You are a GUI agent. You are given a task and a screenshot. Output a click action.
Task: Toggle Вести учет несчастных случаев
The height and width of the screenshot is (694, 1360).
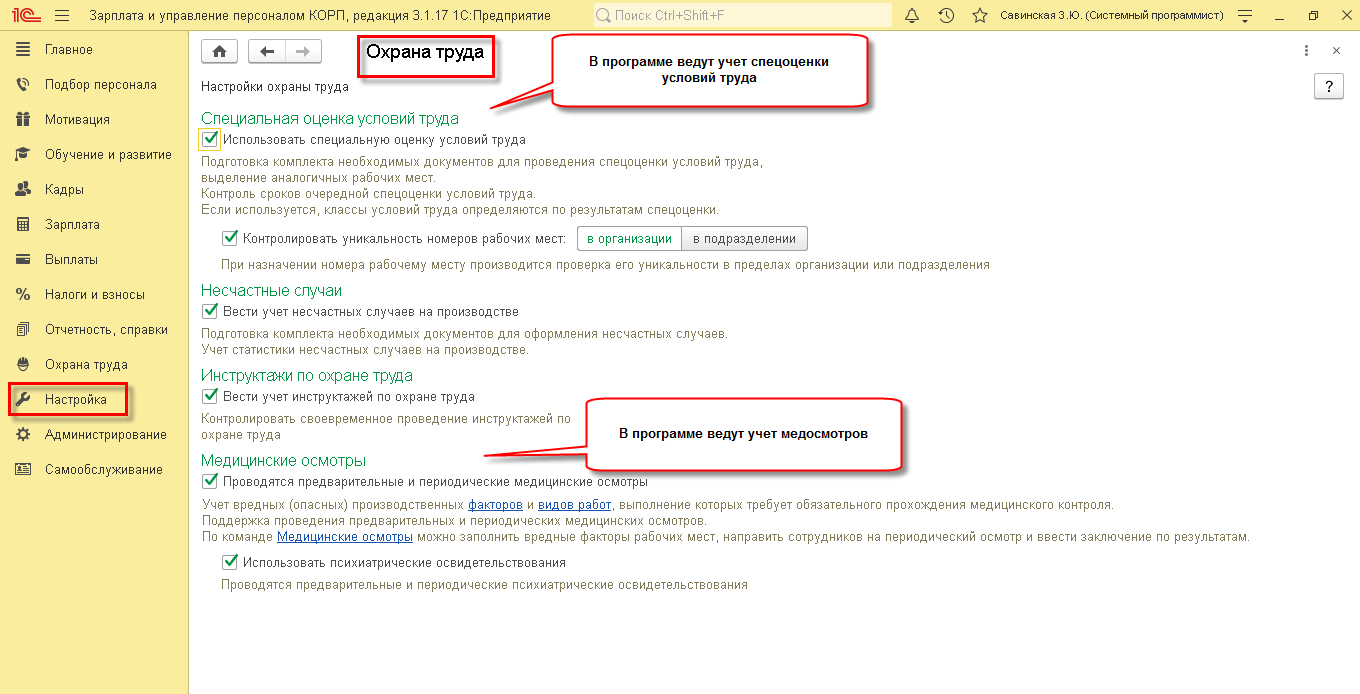pyautogui.click(x=210, y=312)
